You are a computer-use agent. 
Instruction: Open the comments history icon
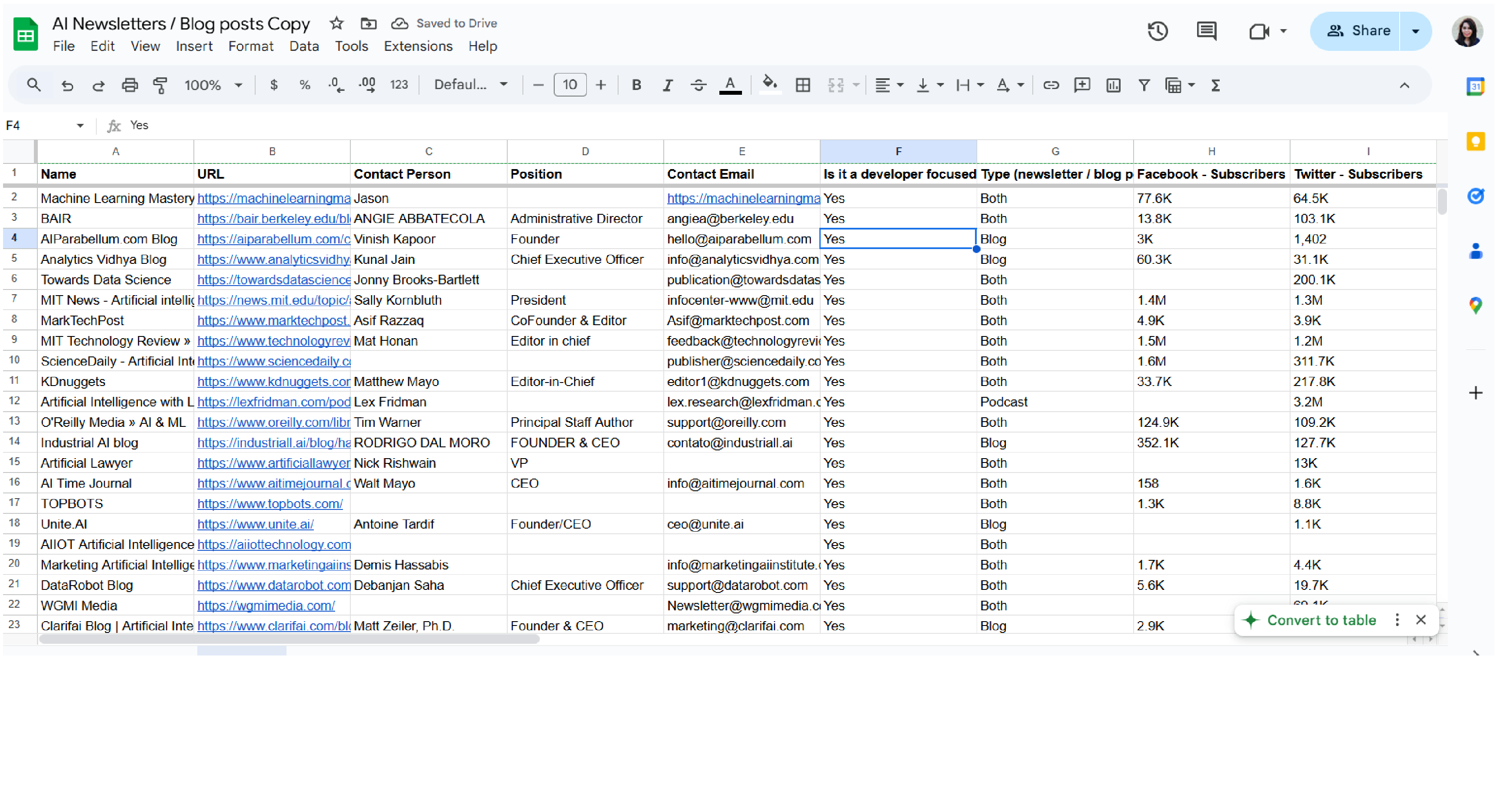(1207, 31)
